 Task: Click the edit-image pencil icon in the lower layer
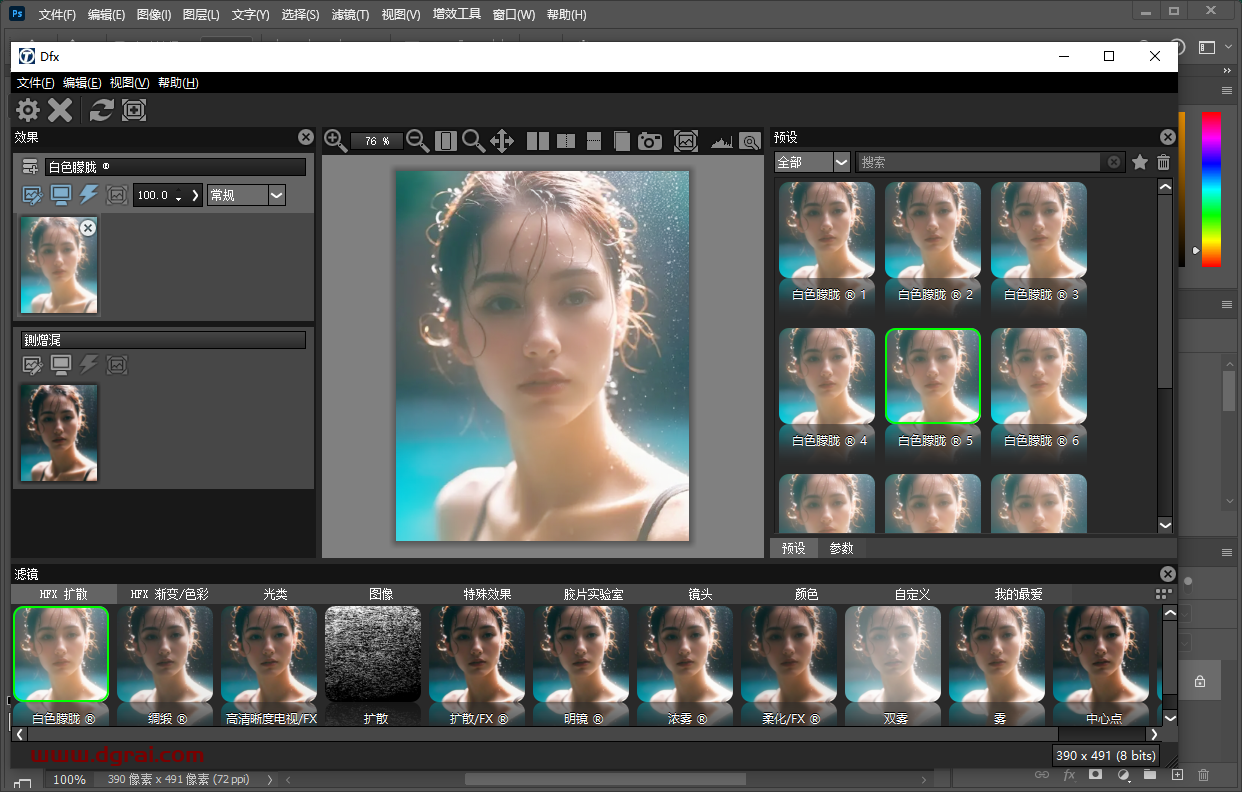point(33,365)
